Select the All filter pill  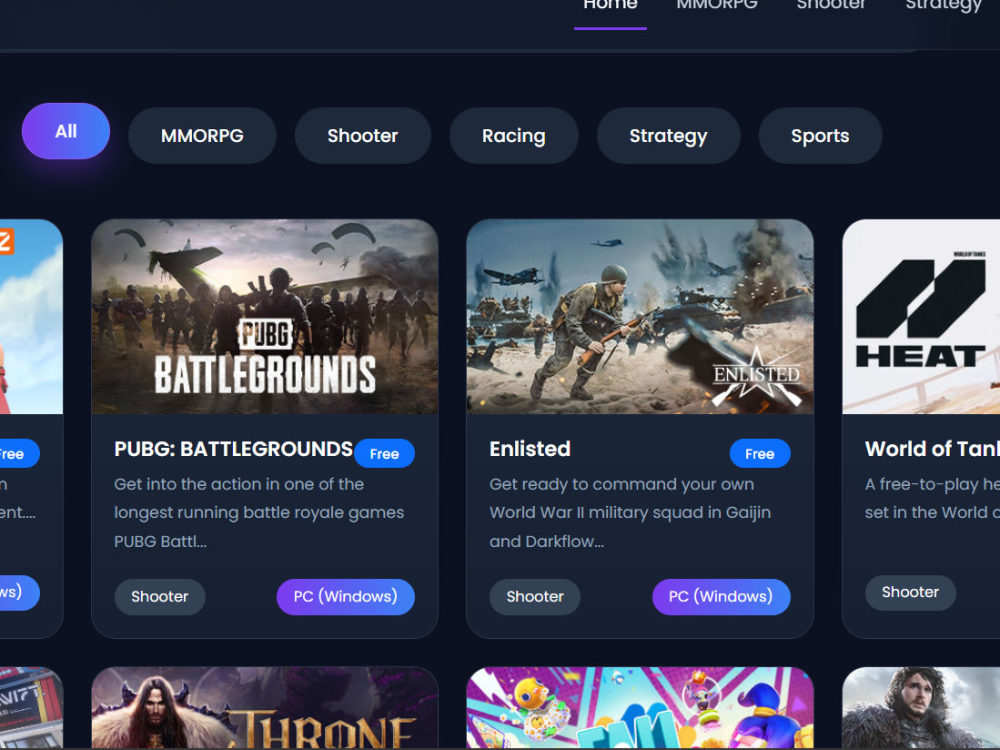(66, 131)
